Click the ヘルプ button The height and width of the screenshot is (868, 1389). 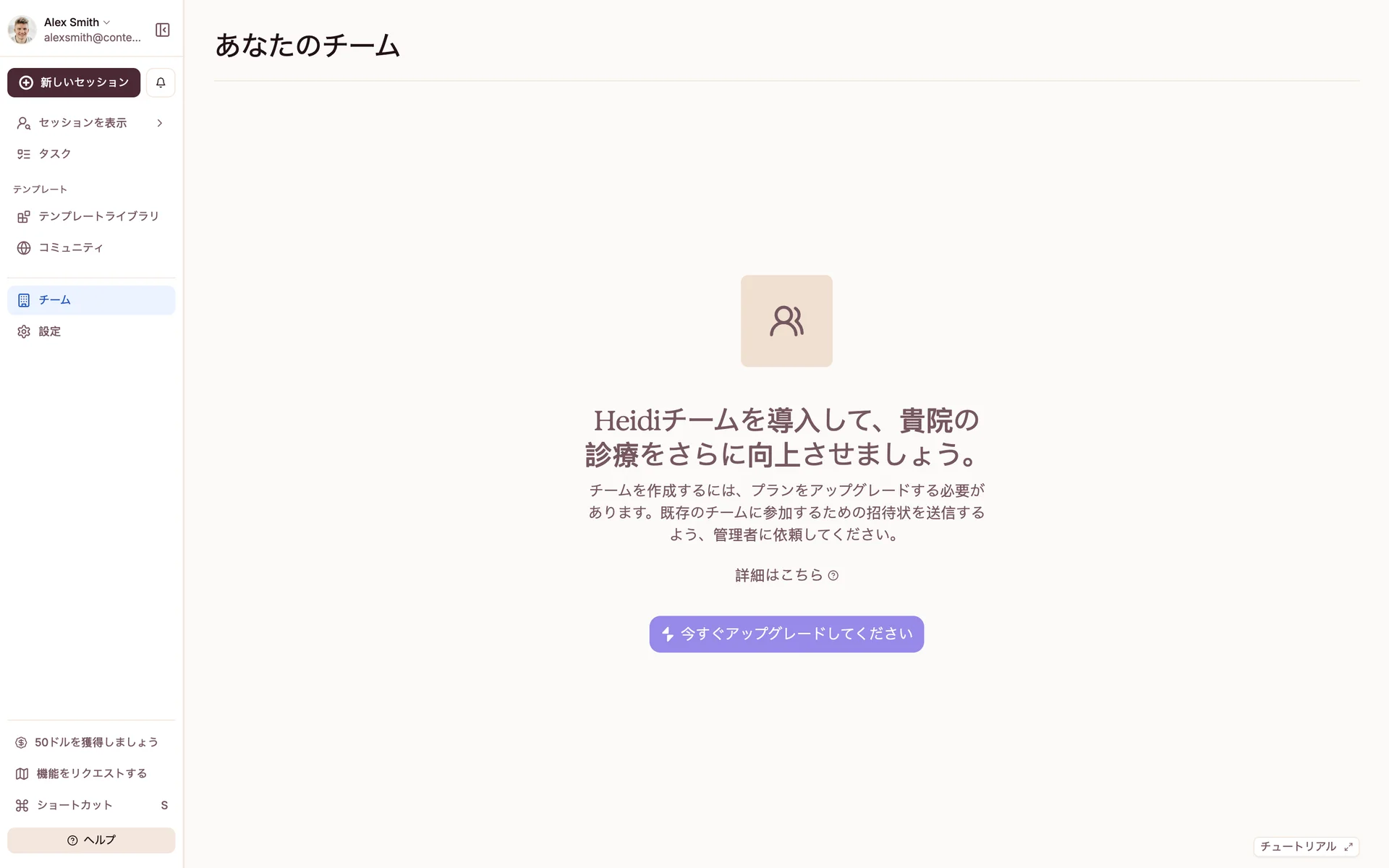point(91,840)
